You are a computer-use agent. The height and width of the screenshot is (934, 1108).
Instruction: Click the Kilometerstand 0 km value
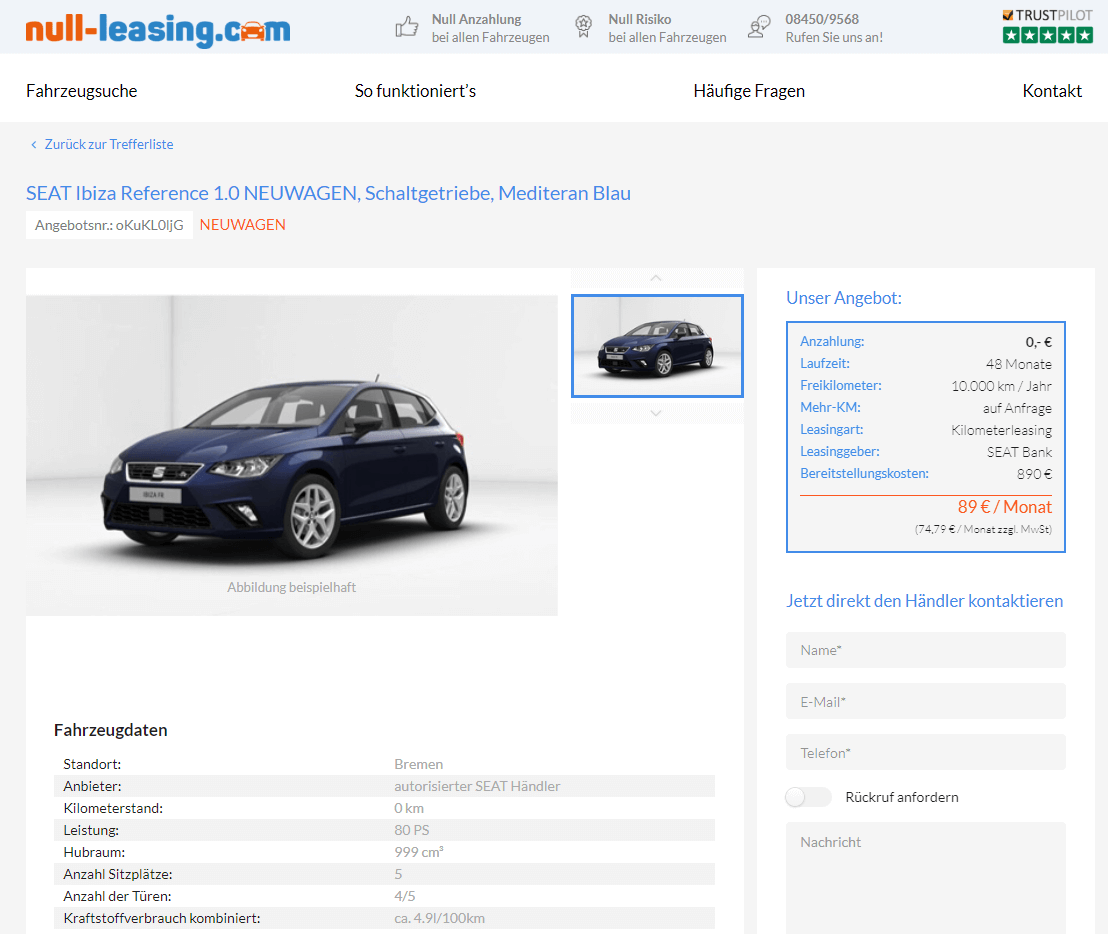coord(408,808)
